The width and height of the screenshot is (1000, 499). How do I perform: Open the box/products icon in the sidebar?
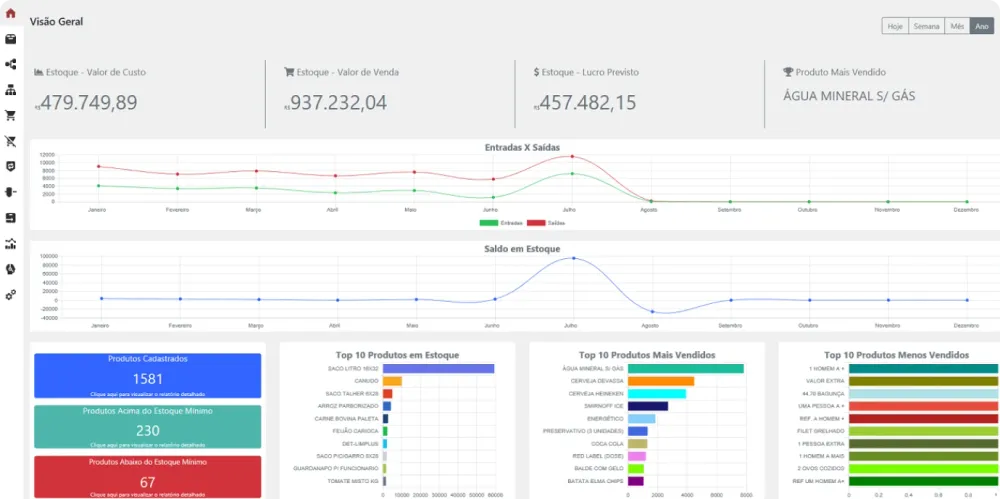tap(10, 39)
